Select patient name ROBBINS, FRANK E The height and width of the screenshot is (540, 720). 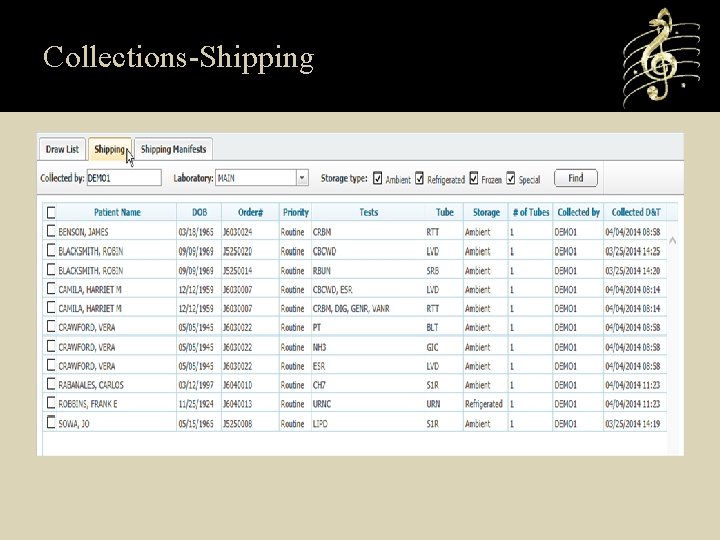(88, 404)
